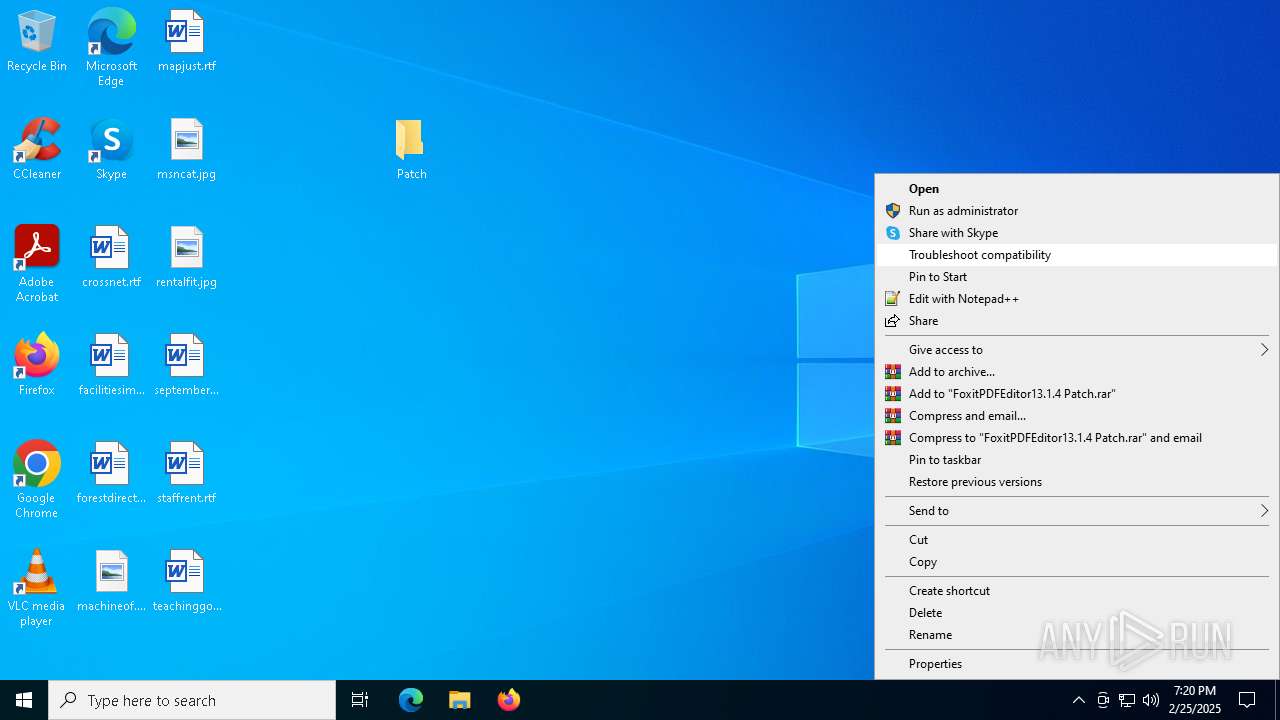The width and height of the screenshot is (1280, 720).
Task: Select the teachinggo... document icon
Action: [x=186, y=581]
